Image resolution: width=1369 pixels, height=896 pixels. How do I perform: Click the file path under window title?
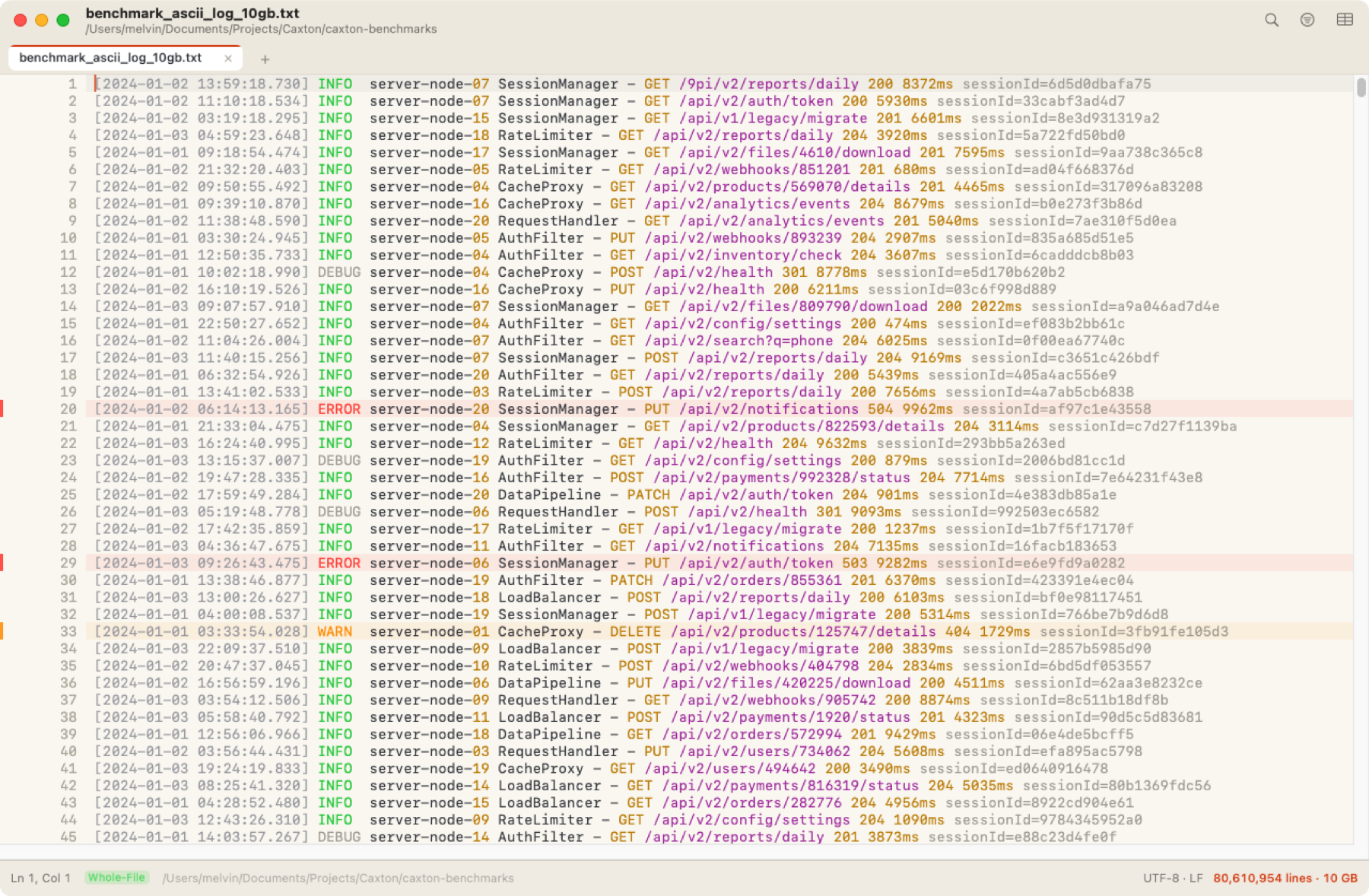261,29
